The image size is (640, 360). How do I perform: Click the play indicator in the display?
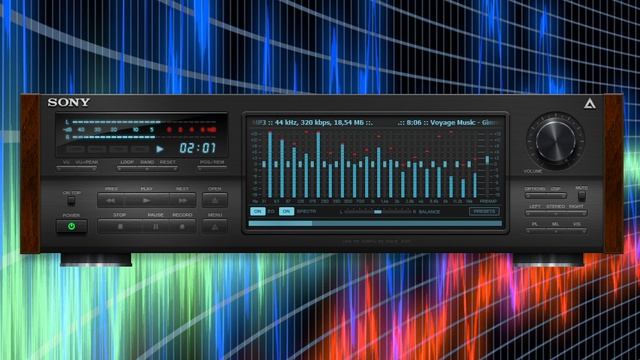coord(160,149)
